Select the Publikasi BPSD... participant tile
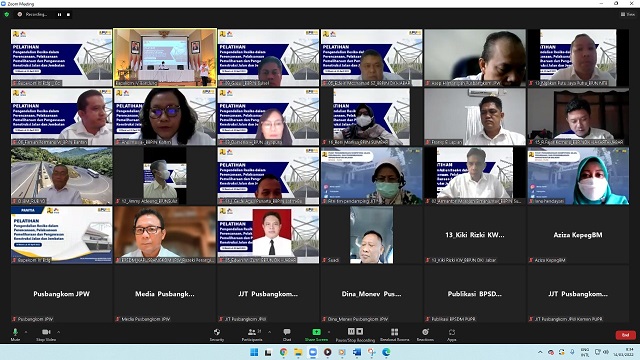 point(475,294)
